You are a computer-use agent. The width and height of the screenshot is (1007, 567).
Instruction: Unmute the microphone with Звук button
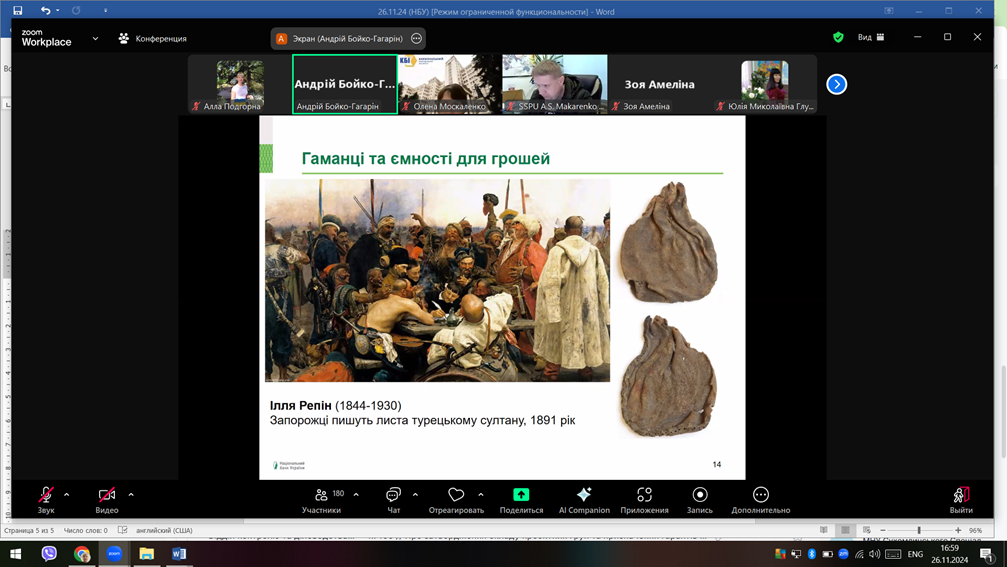coord(46,496)
